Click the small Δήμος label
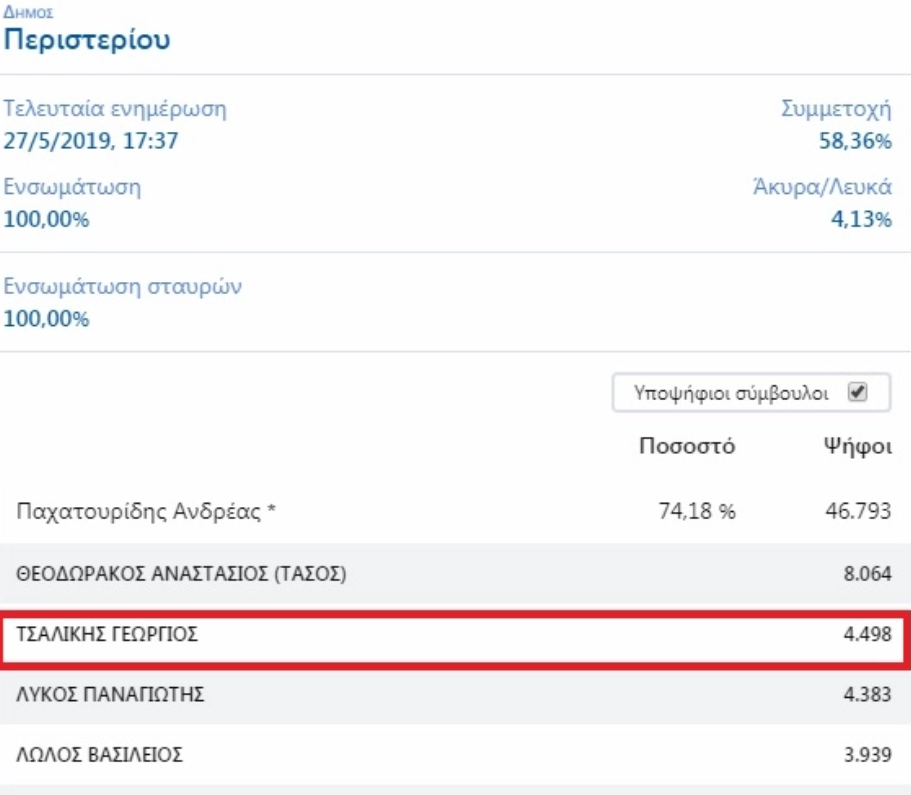This screenshot has width=911, height=795. coord(29,13)
